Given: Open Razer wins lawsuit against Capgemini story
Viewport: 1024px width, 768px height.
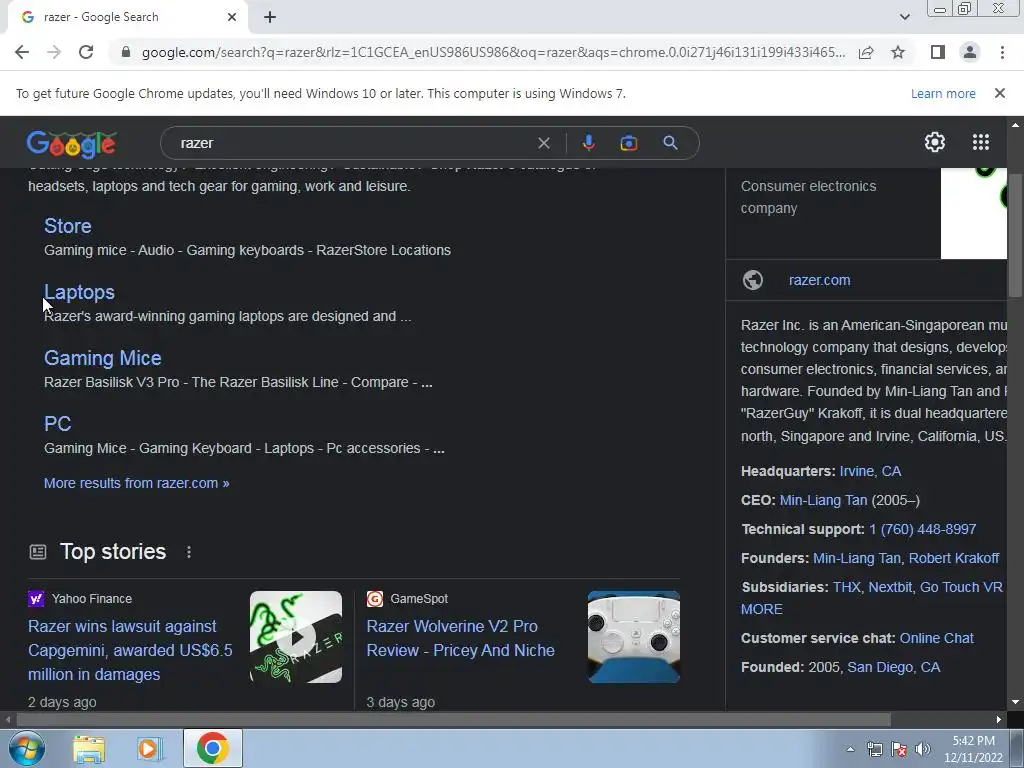Looking at the screenshot, I should 130,650.
